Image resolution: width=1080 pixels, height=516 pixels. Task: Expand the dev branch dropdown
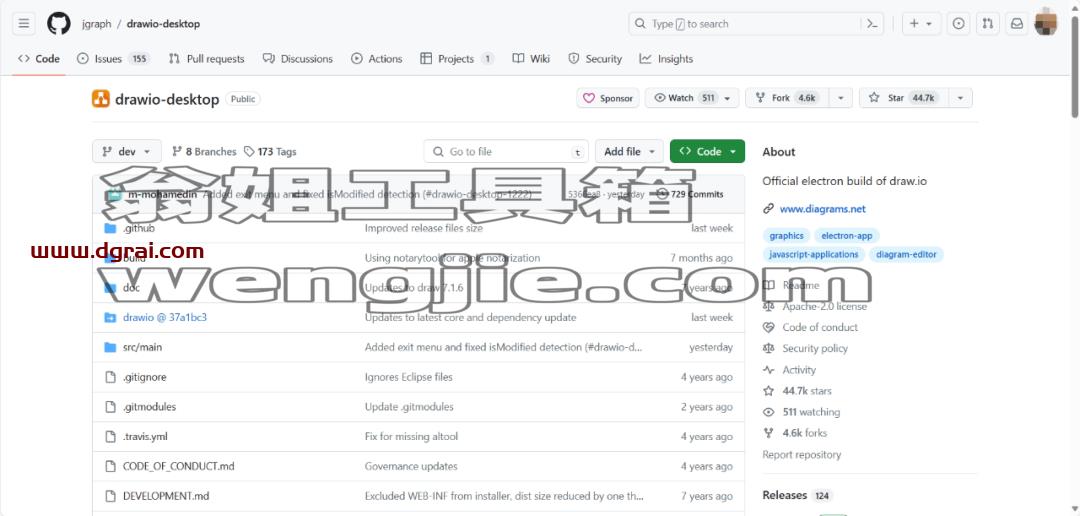click(127, 152)
